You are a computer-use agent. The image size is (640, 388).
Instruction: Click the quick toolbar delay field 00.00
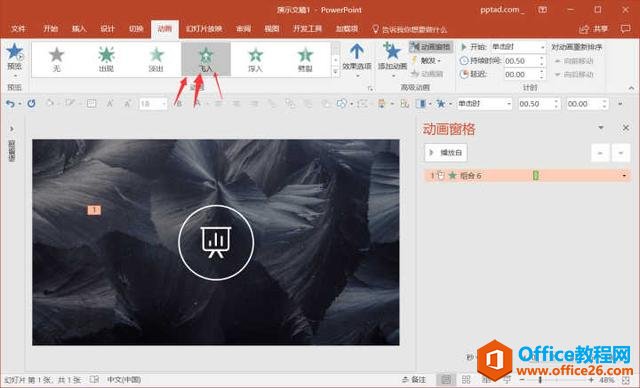click(x=587, y=104)
